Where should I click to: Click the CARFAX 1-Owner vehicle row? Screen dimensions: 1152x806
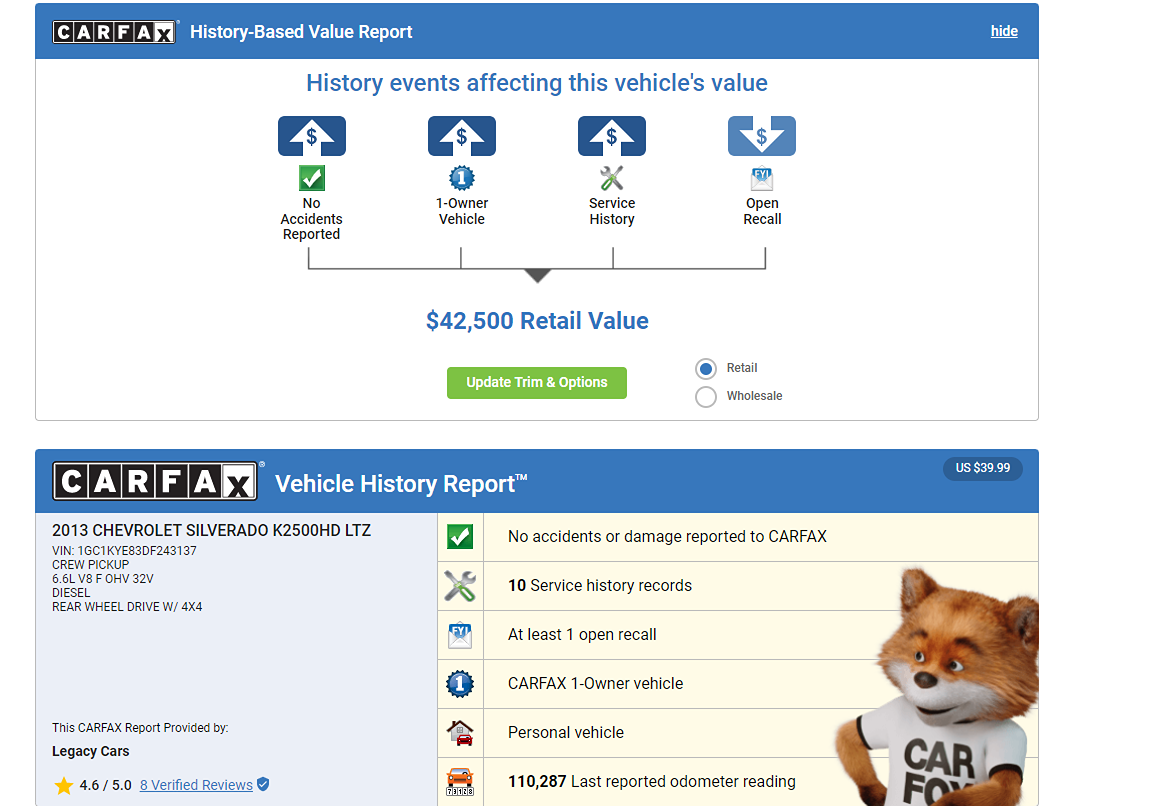coord(595,684)
